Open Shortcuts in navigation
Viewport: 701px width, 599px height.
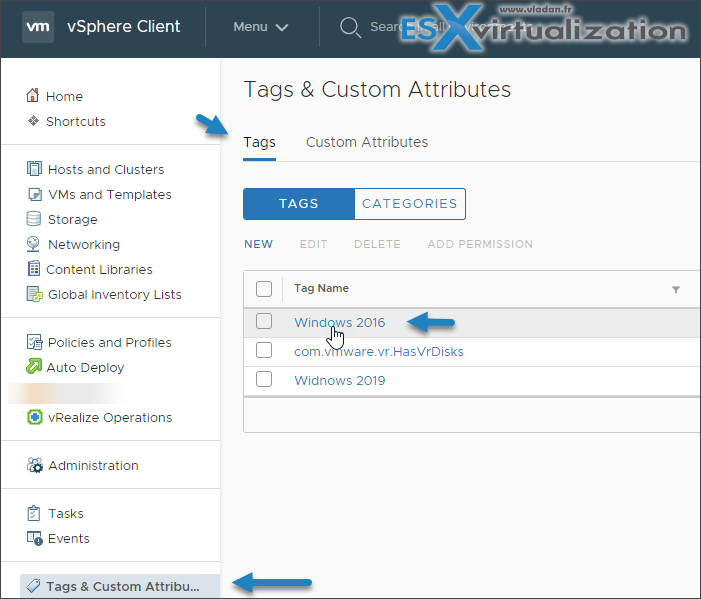[x=76, y=122]
